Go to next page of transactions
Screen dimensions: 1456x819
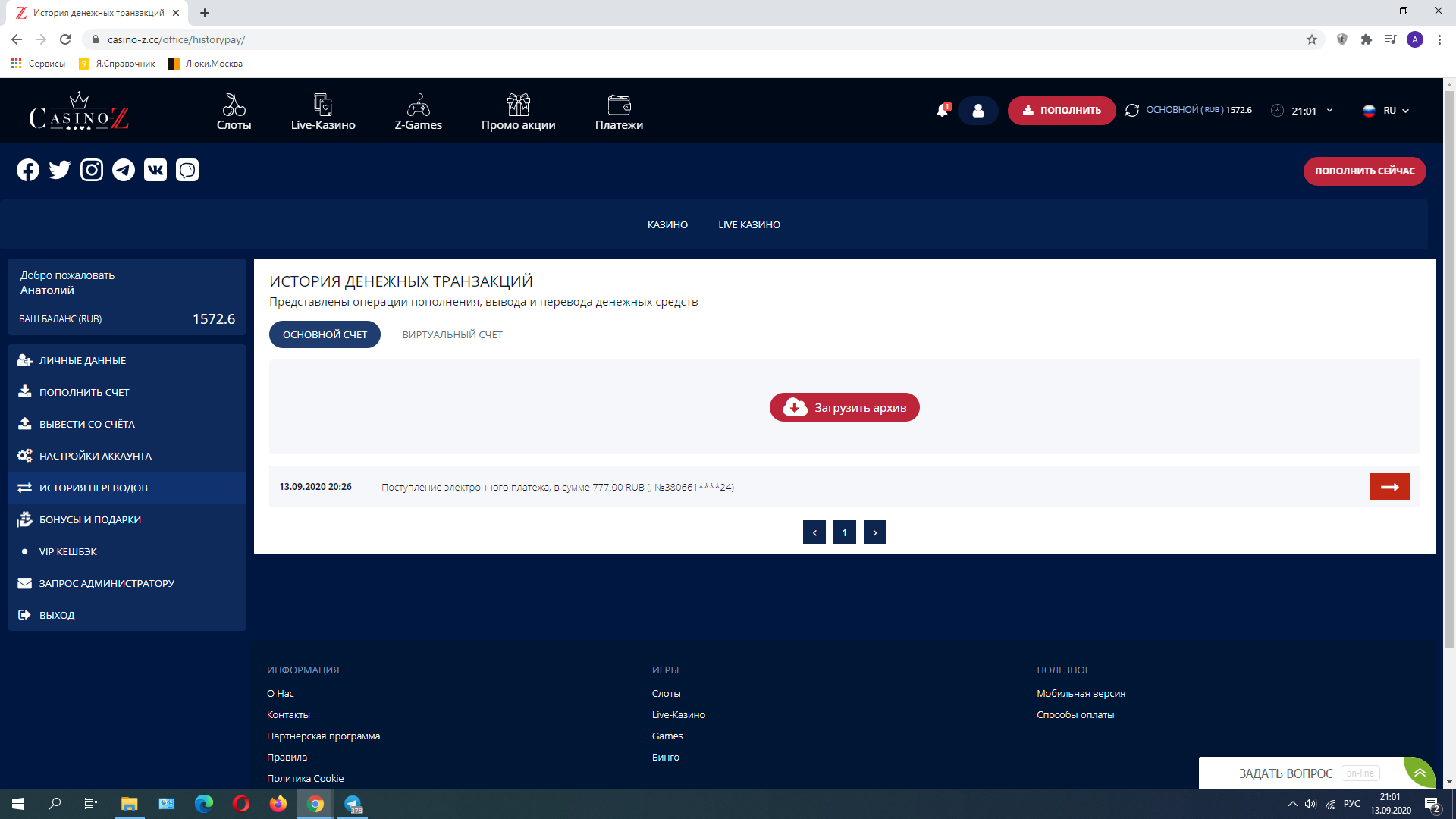pos(874,532)
